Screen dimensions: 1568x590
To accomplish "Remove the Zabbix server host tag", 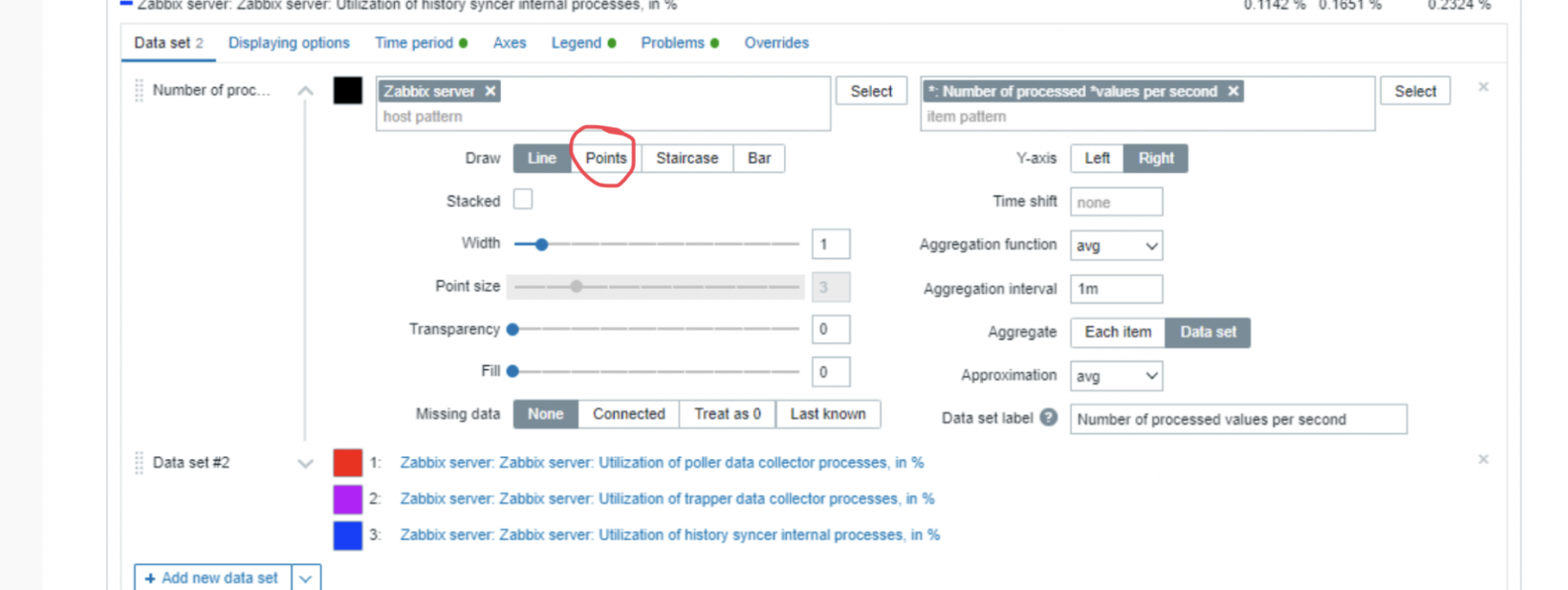I will pos(490,91).
